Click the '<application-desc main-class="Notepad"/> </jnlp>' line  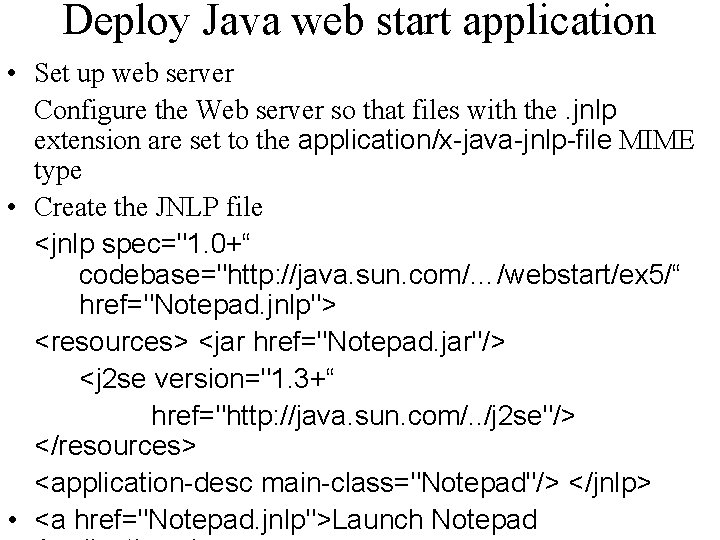click(343, 484)
